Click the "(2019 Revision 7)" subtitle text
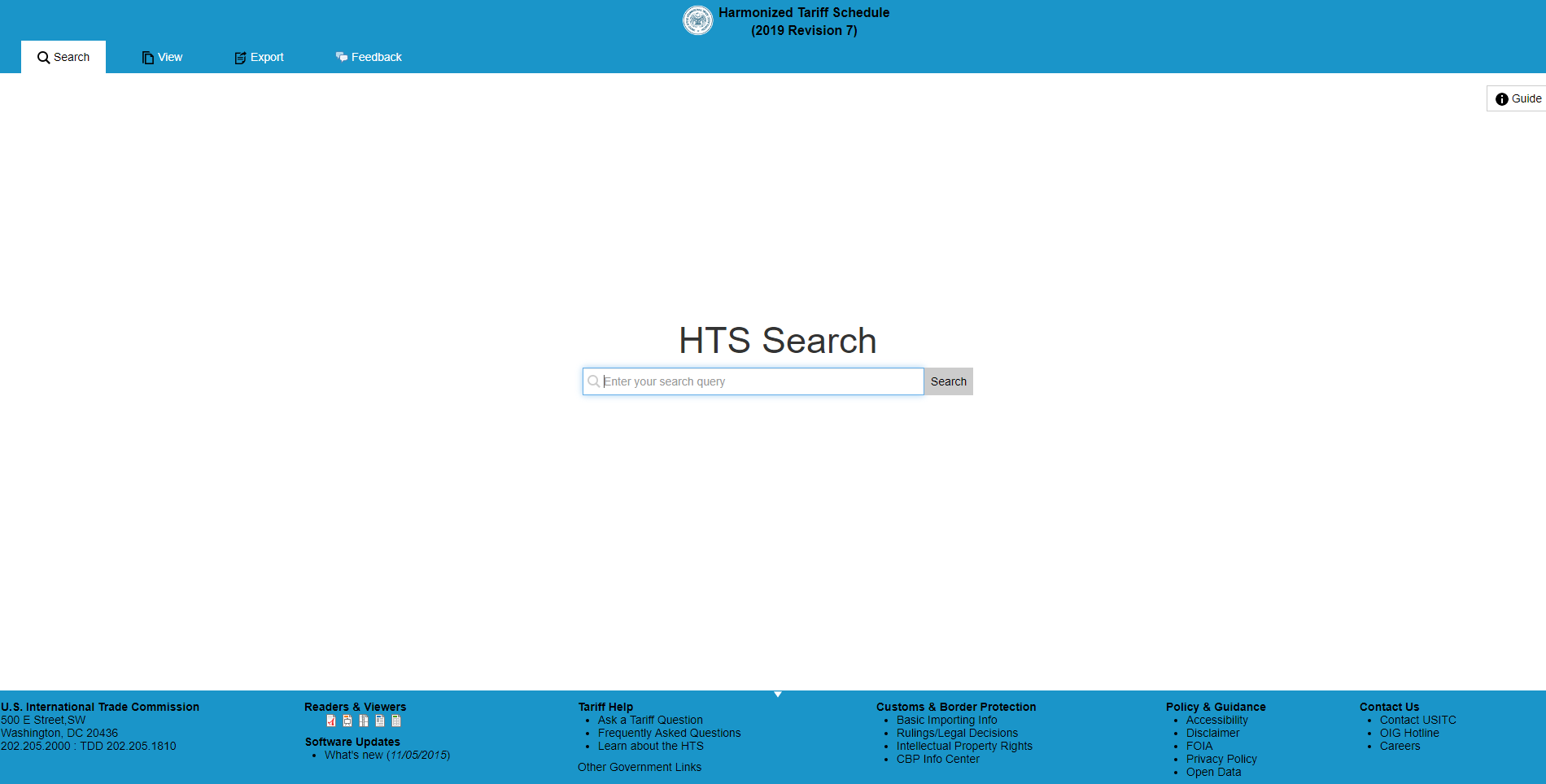The width and height of the screenshot is (1546, 784). tap(804, 30)
